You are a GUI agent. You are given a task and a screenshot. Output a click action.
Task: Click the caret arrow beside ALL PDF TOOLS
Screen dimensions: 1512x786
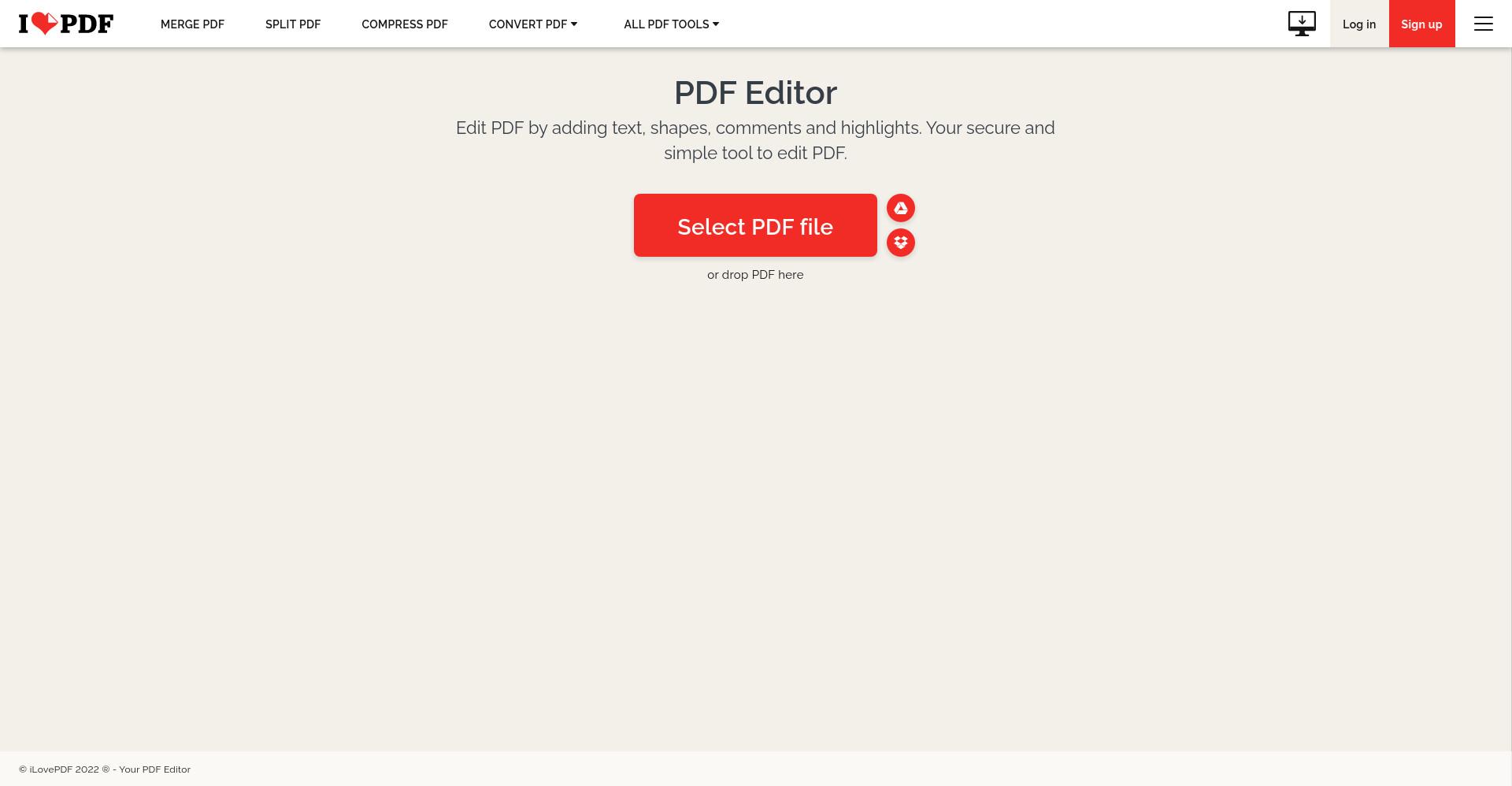(716, 24)
